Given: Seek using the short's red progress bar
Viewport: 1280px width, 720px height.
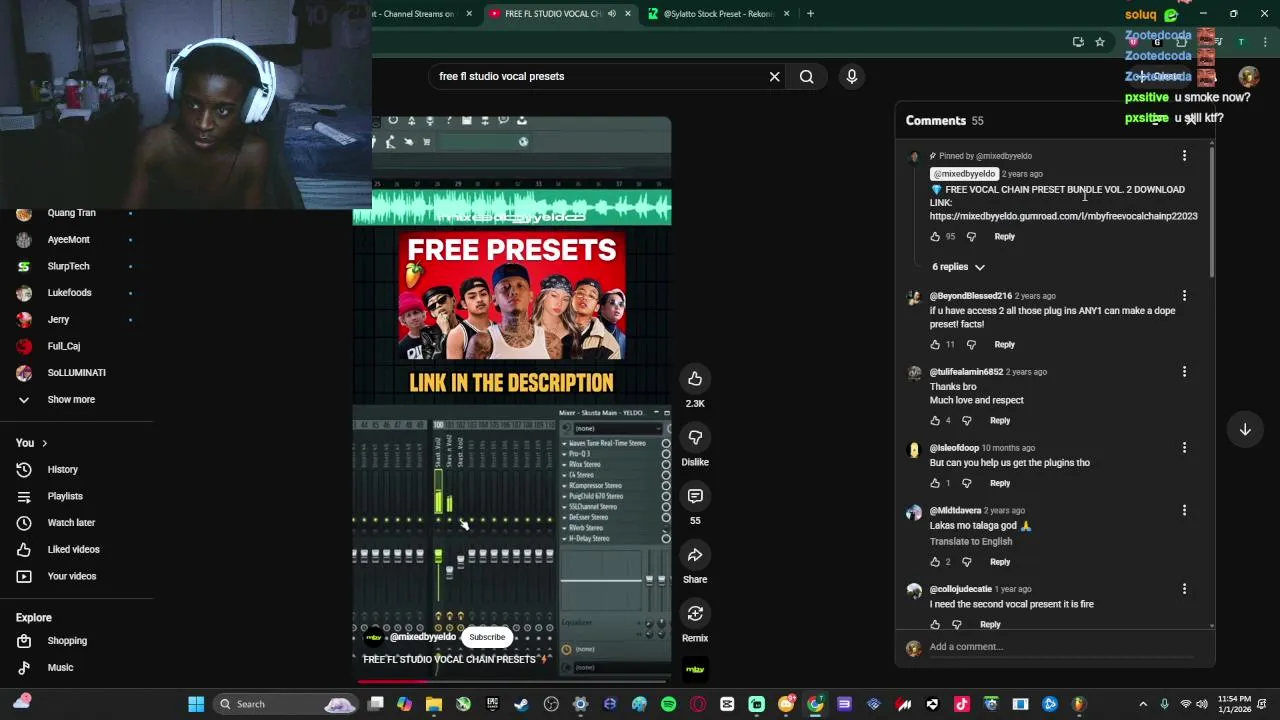Looking at the screenshot, I should pos(512,682).
